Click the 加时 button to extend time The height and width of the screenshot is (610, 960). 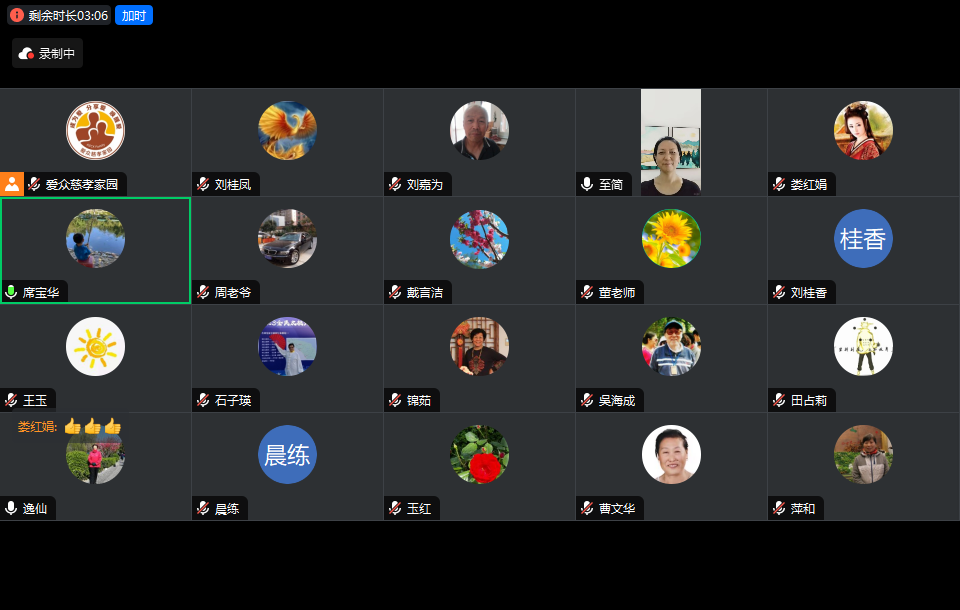[x=133, y=15]
